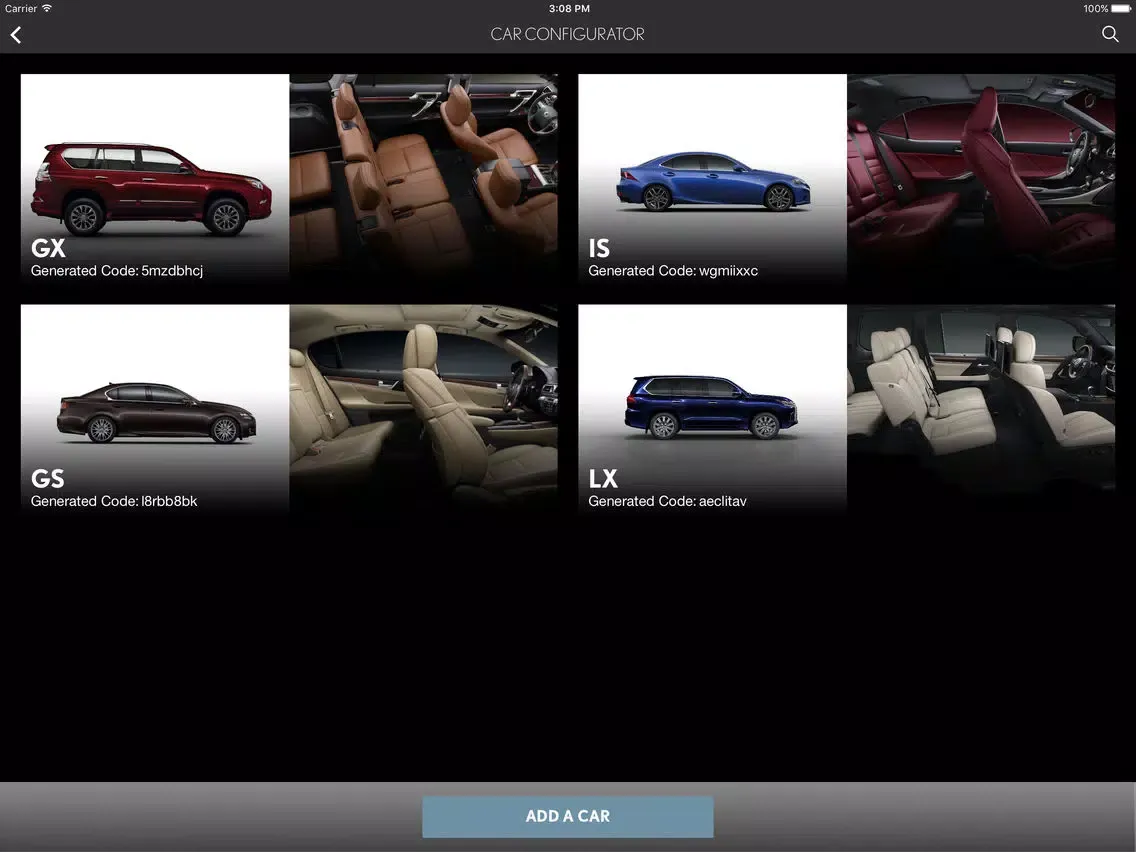1136x852 pixels.
Task: Open the dark GS sedan exterior thumbnail
Action: [155, 409]
